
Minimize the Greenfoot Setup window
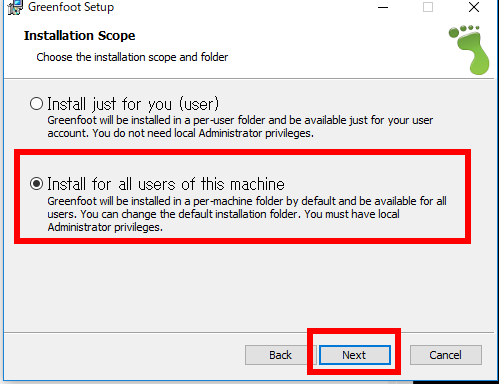tap(383, 7)
